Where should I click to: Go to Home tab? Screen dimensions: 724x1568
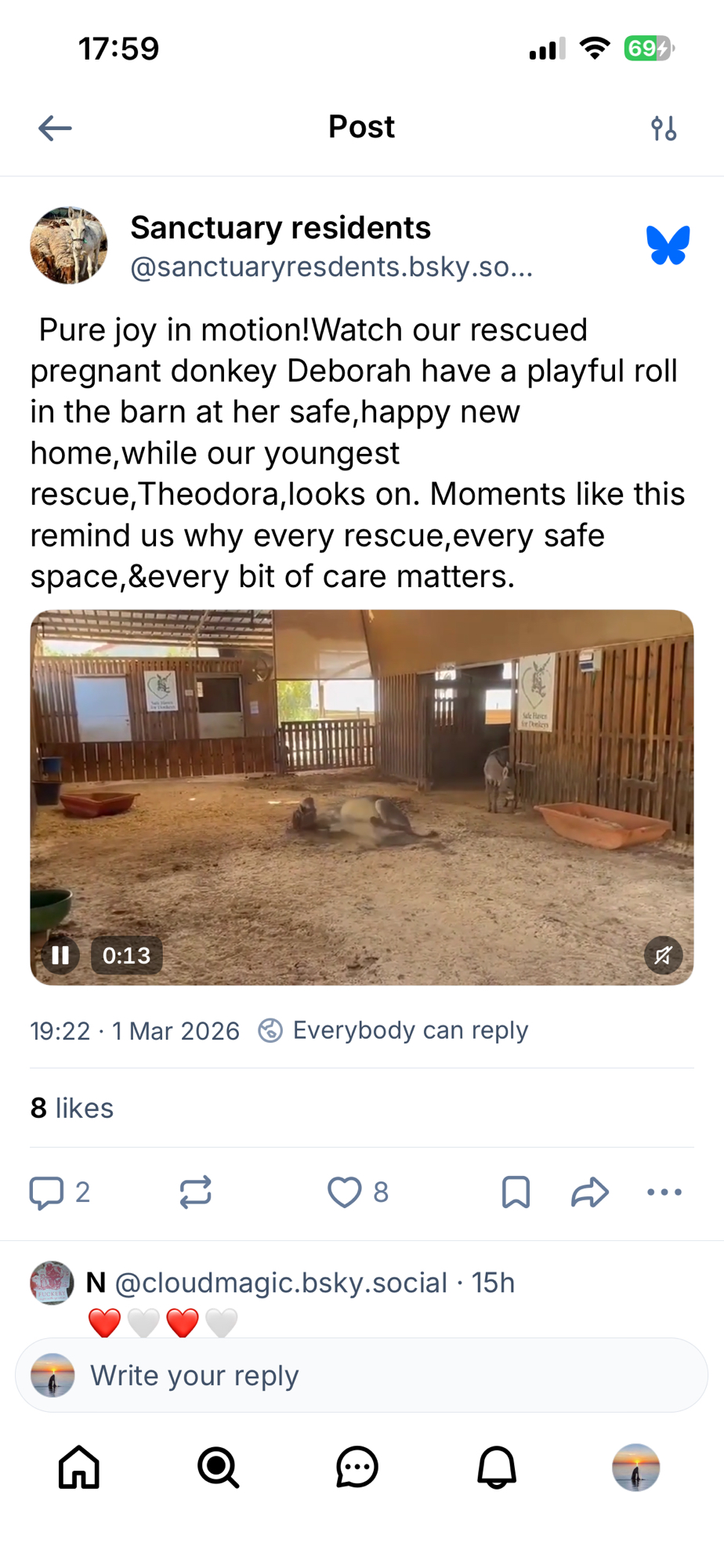(x=79, y=1467)
